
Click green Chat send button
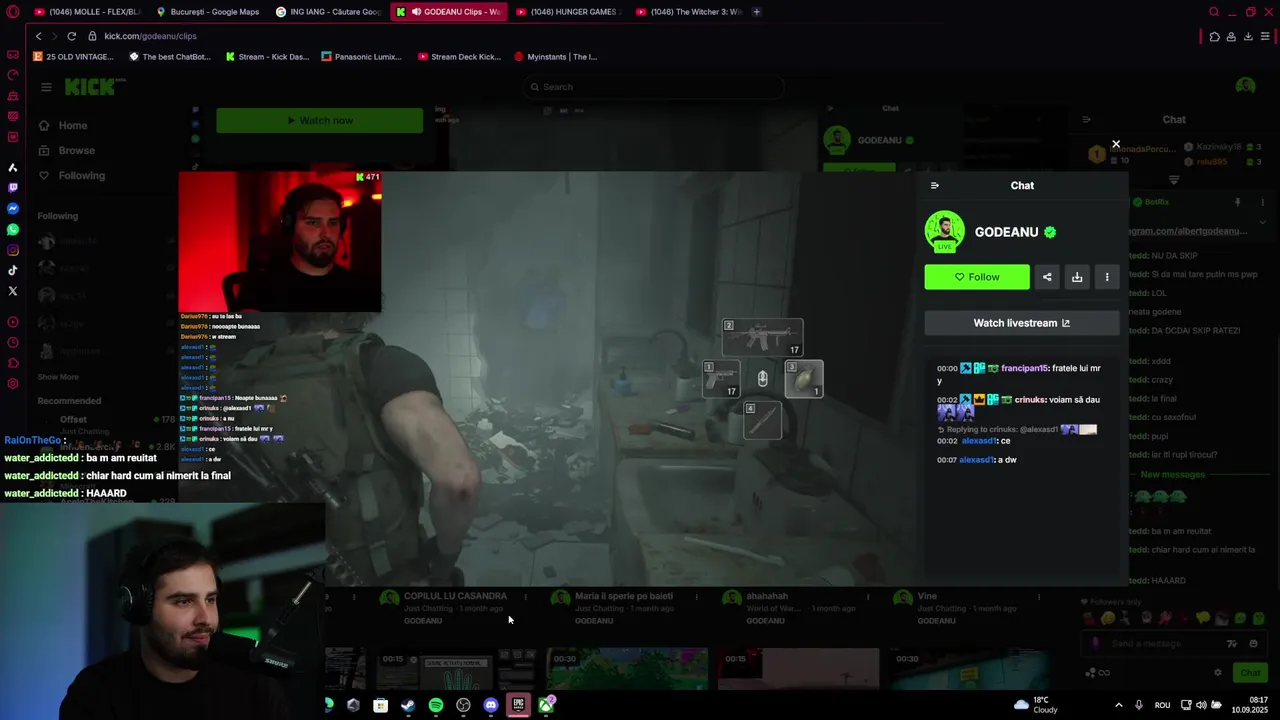click(1250, 673)
